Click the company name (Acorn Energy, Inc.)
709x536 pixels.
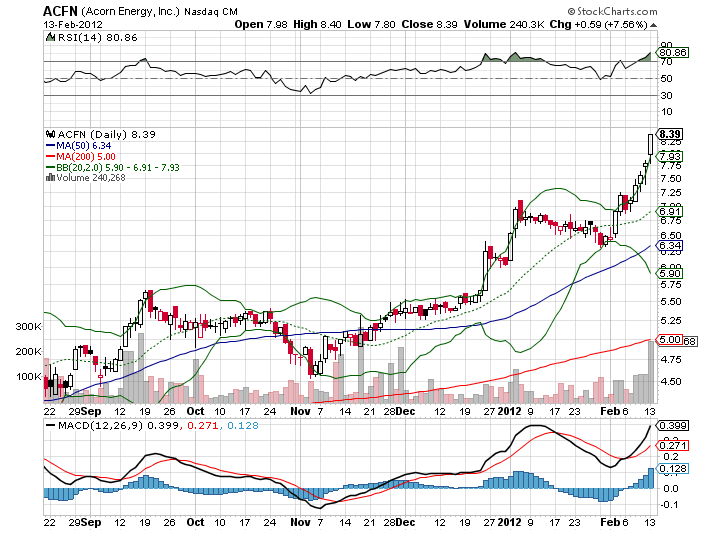coord(131,12)
